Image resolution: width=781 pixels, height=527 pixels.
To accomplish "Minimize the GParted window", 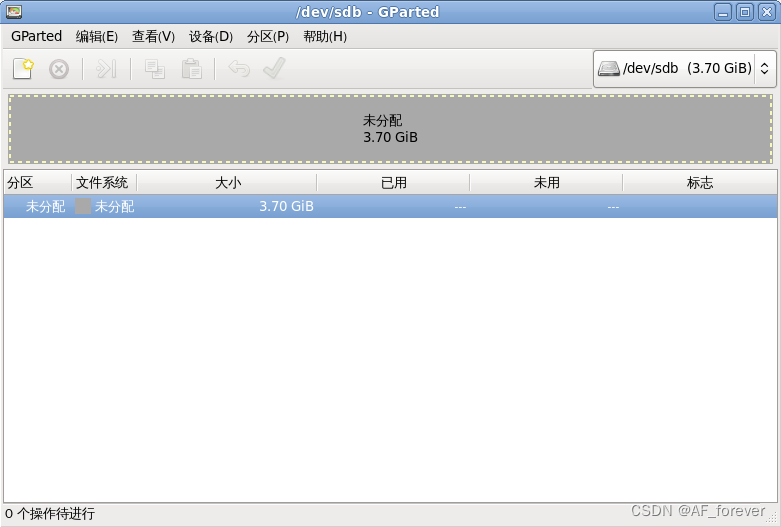I will pos(723,12).
